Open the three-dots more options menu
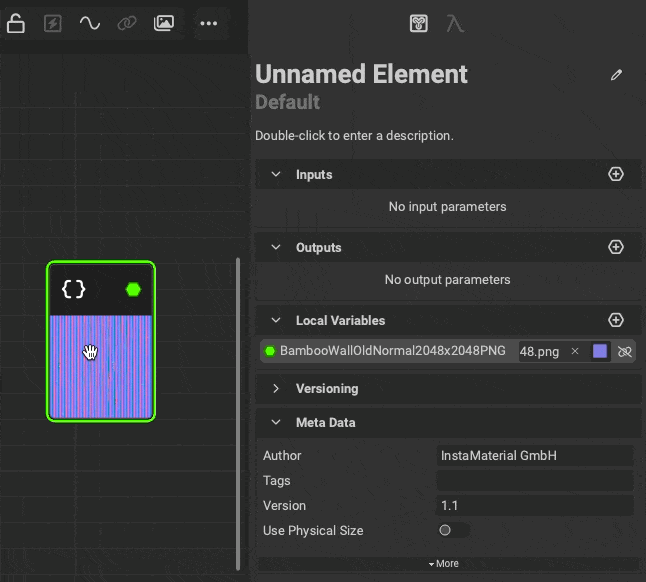The width and height of the screenshot is (646, 582). 208,23
